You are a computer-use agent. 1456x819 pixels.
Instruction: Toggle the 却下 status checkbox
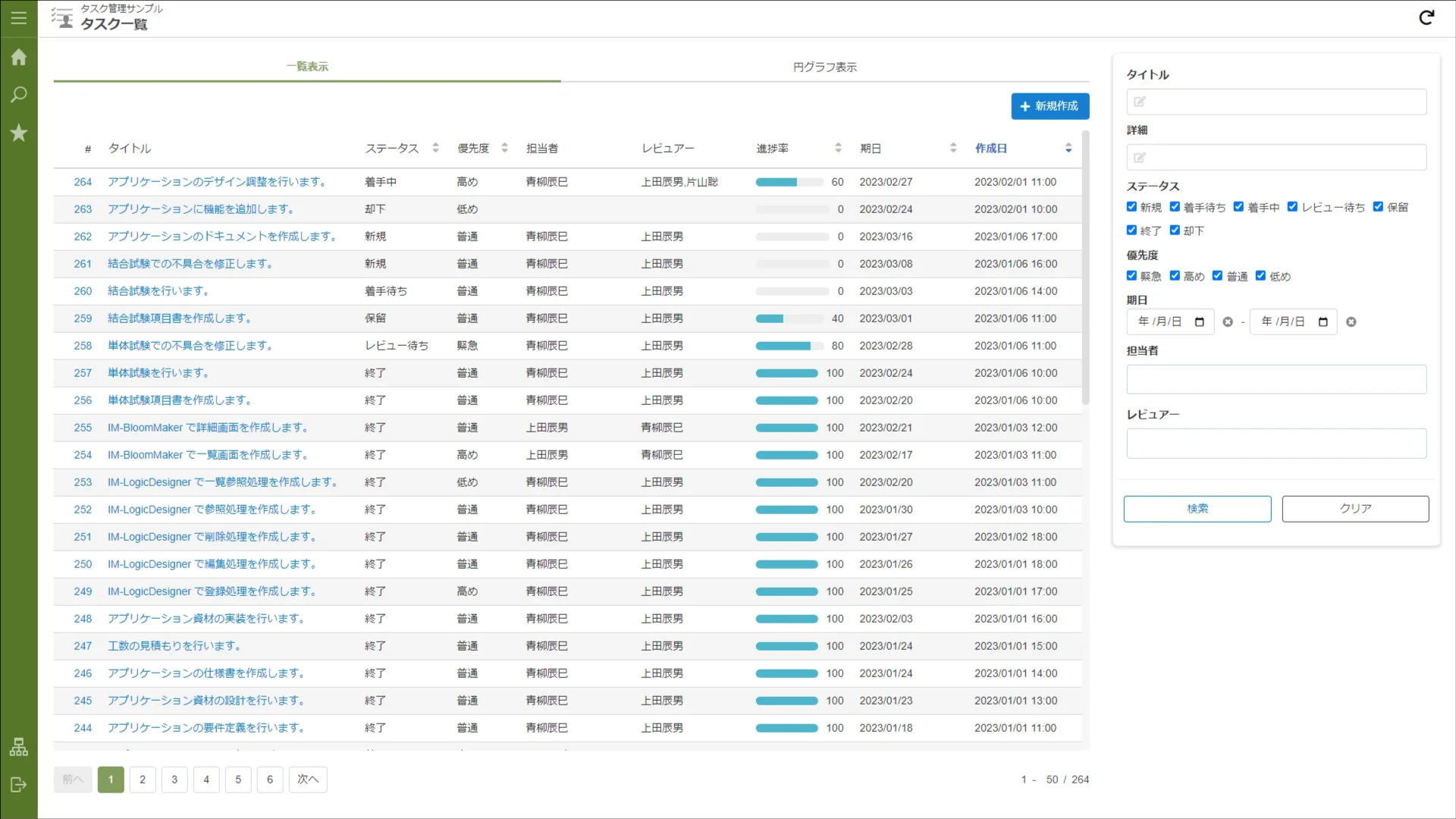[x=1175, y=231]
